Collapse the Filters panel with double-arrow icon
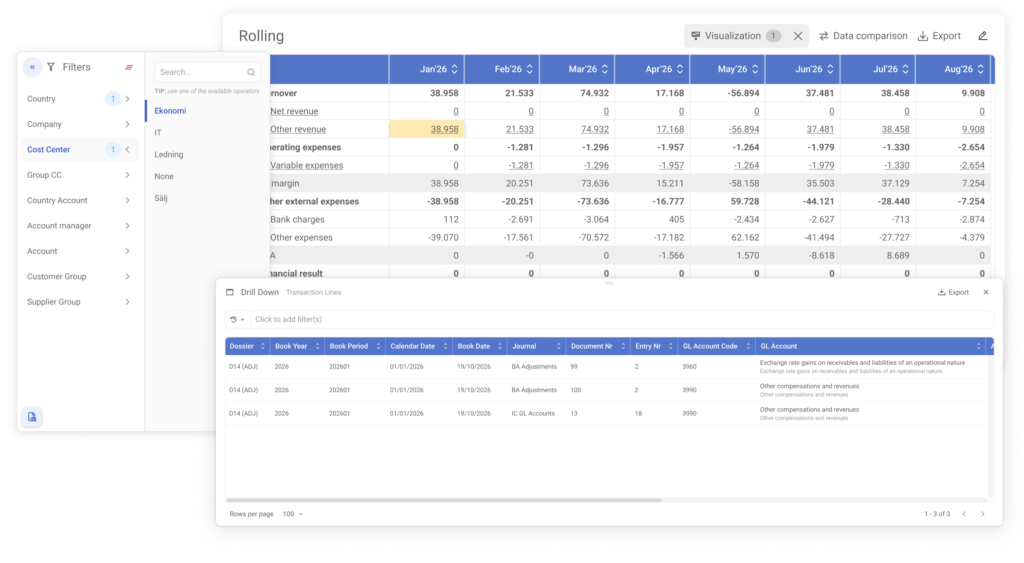Screen dimensions: 1024x563 [x=32, y=67]
